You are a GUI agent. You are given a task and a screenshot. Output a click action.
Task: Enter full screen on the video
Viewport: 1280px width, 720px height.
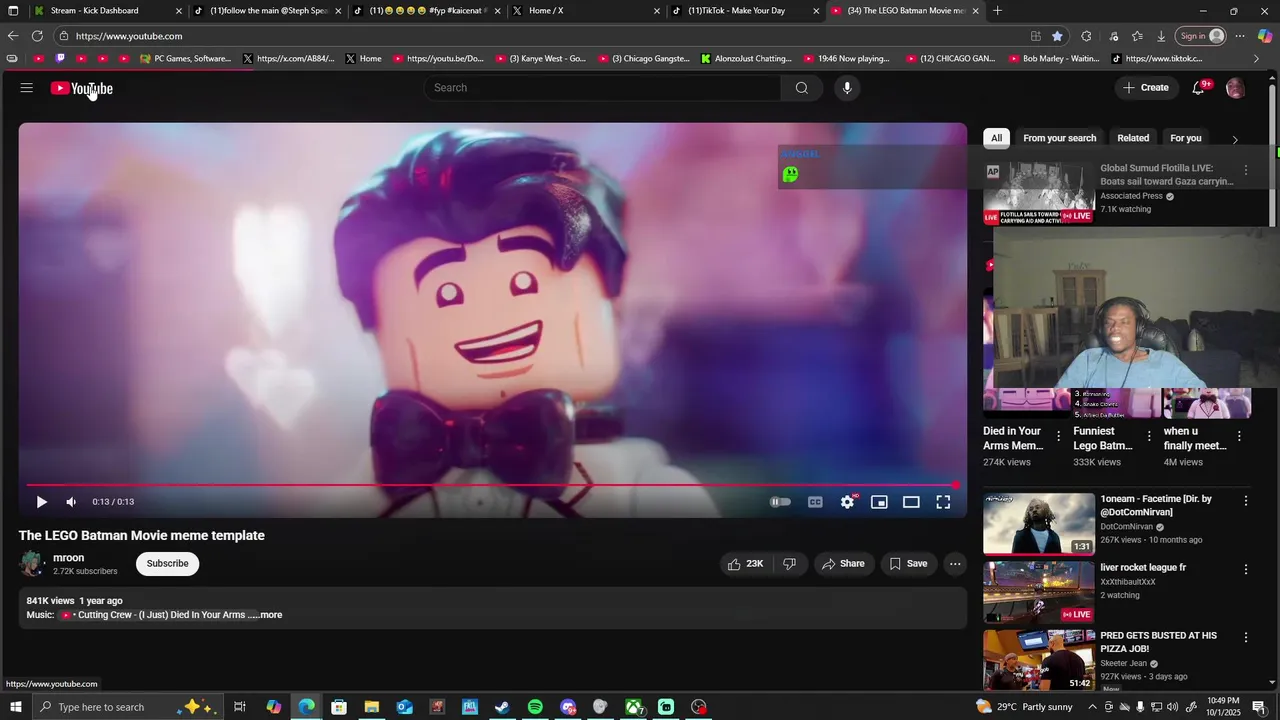943,502
